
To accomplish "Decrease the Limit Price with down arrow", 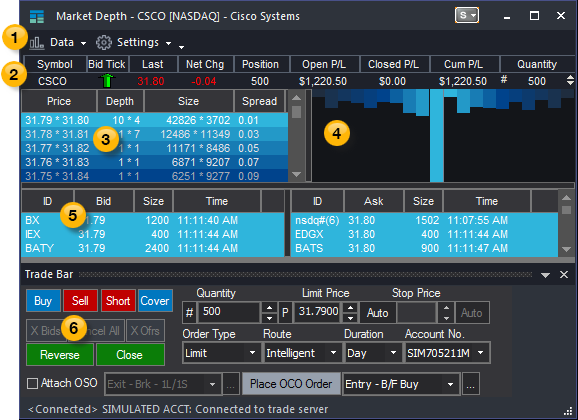I will [x=350, y=318].
